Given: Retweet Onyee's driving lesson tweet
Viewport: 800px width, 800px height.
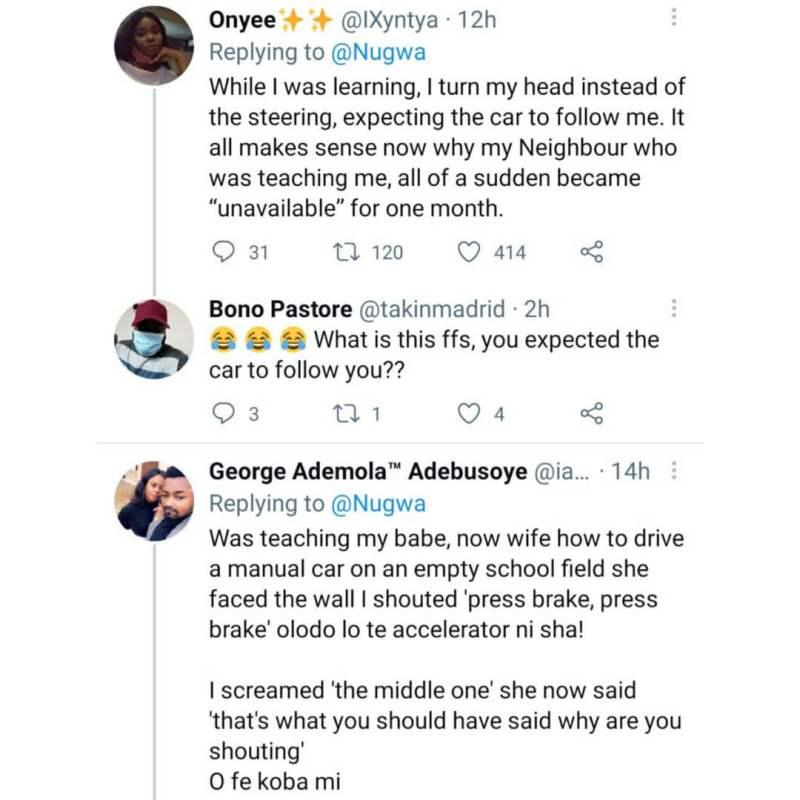Looking at the screenshot, I should pos(347,253).
